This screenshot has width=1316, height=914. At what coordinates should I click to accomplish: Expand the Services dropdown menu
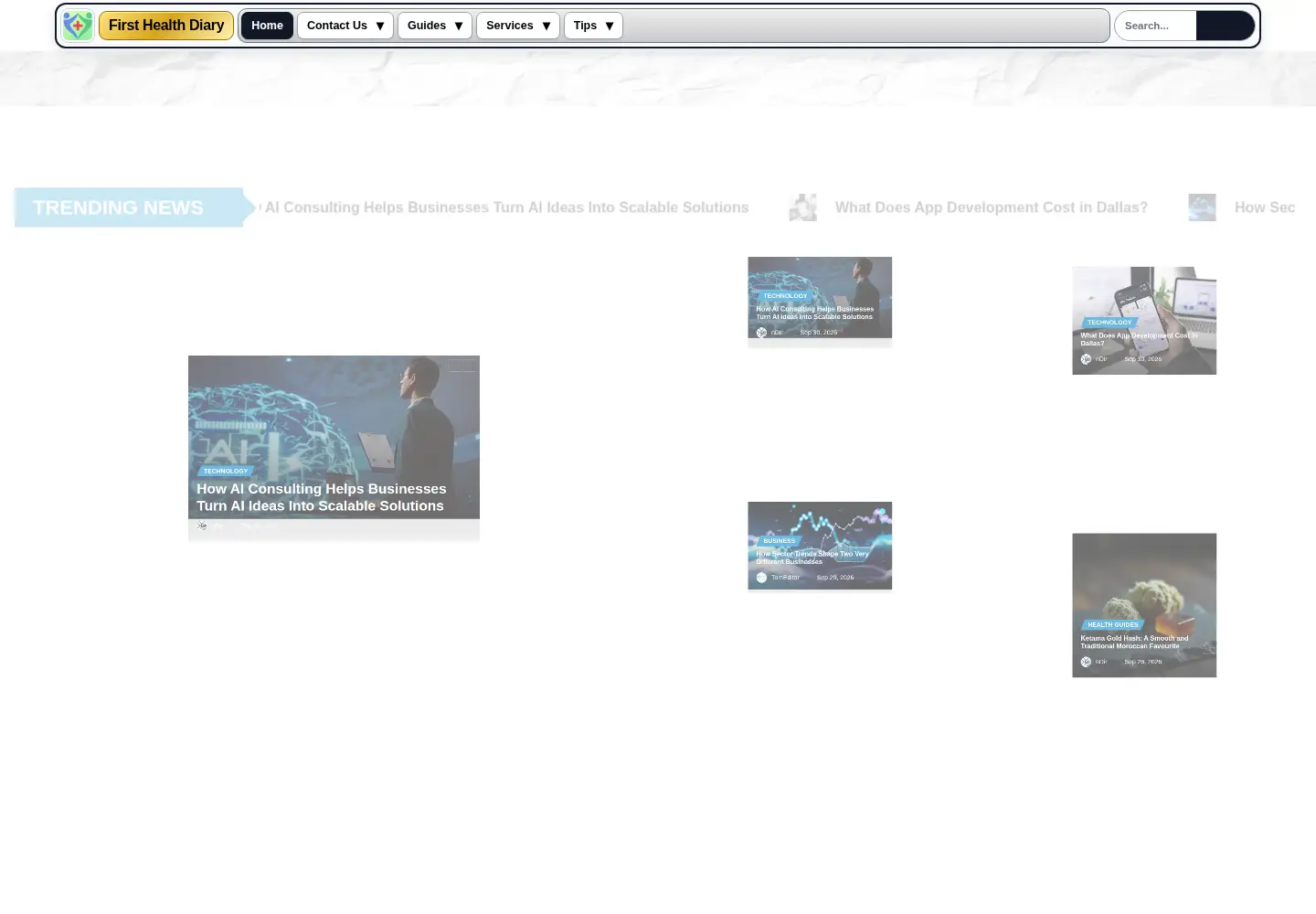tap(518, 26)
